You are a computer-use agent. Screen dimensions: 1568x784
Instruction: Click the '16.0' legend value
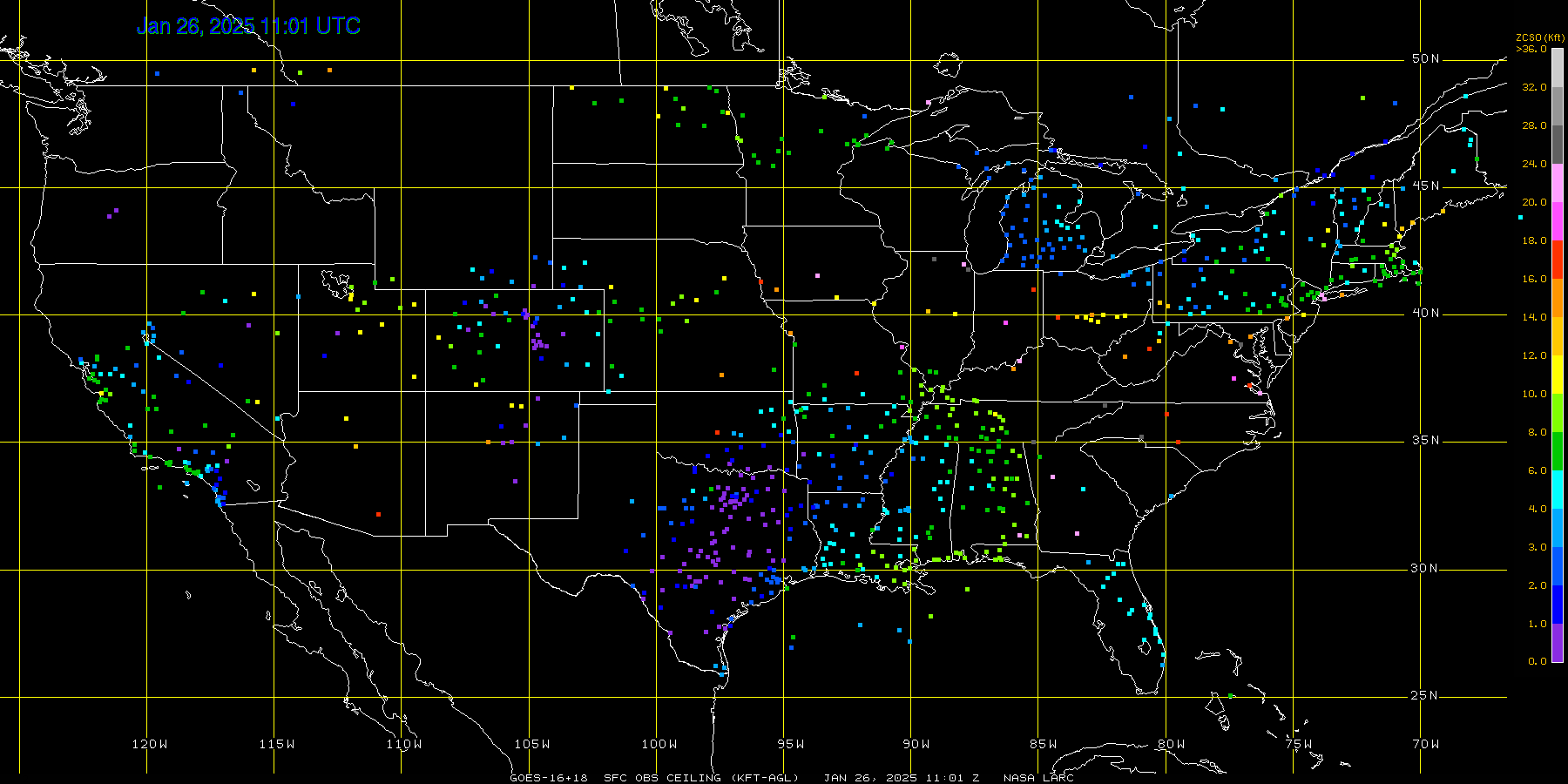(x=1535, y=279)
